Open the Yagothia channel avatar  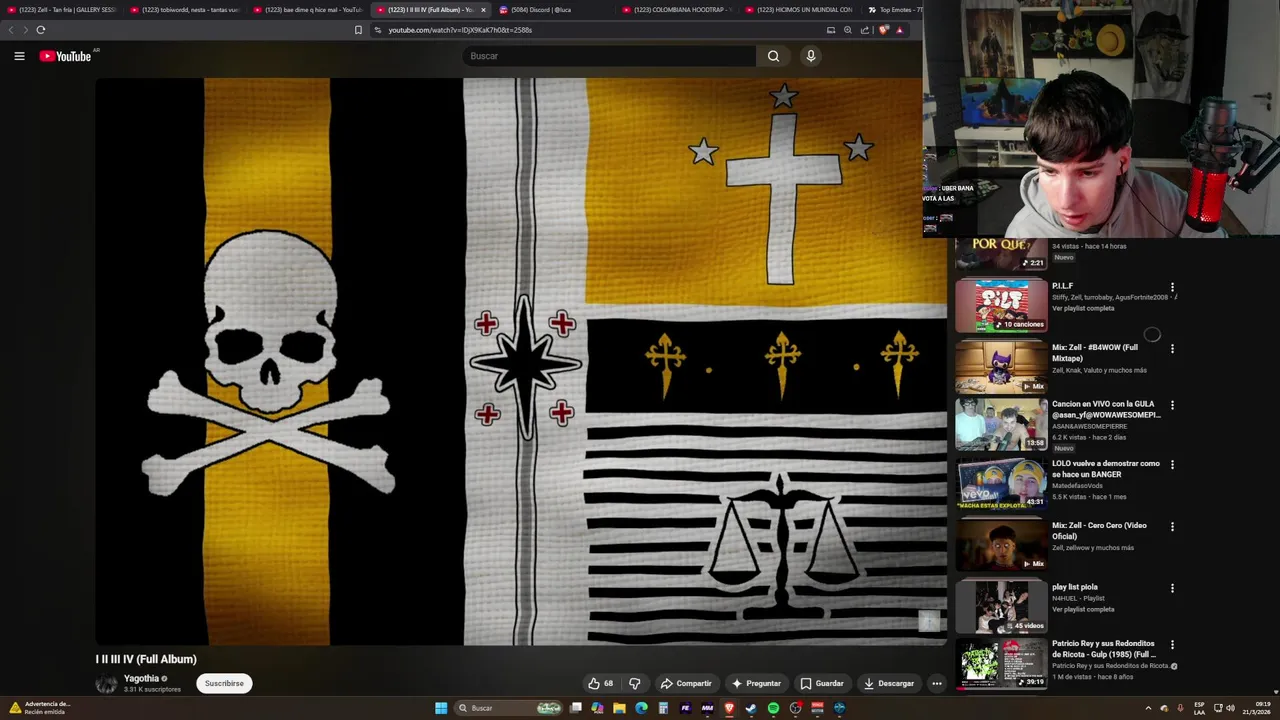pyautogui.click(x=106, y=684)
